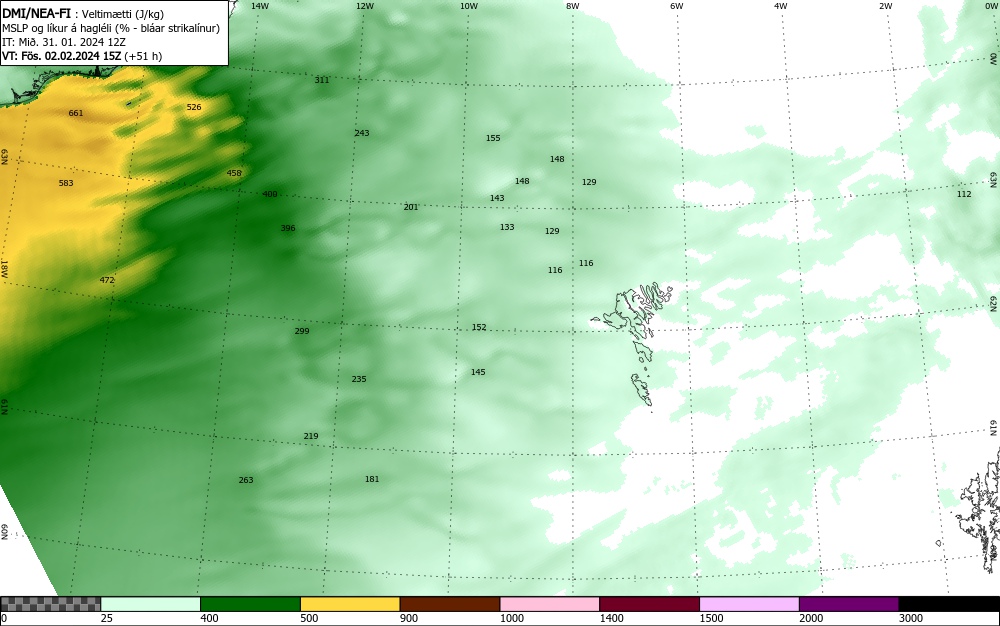Viewport: 1000px width, 626px height.
Task: Select the light green 25–400 legend swatch
Action: click(x=151, y=604)
